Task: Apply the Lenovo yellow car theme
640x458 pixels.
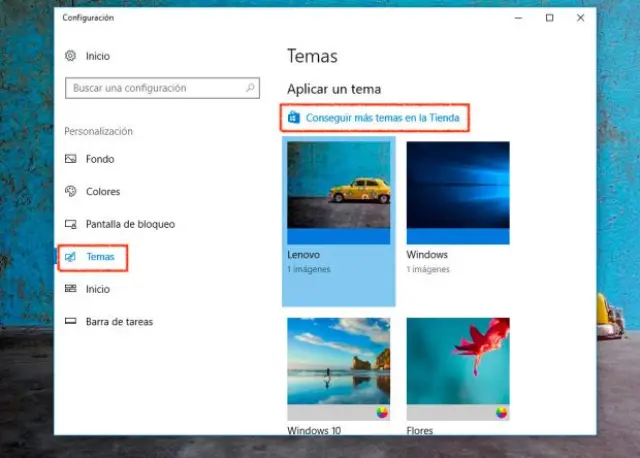Action: pyautogui.click(x=338, y=192)
